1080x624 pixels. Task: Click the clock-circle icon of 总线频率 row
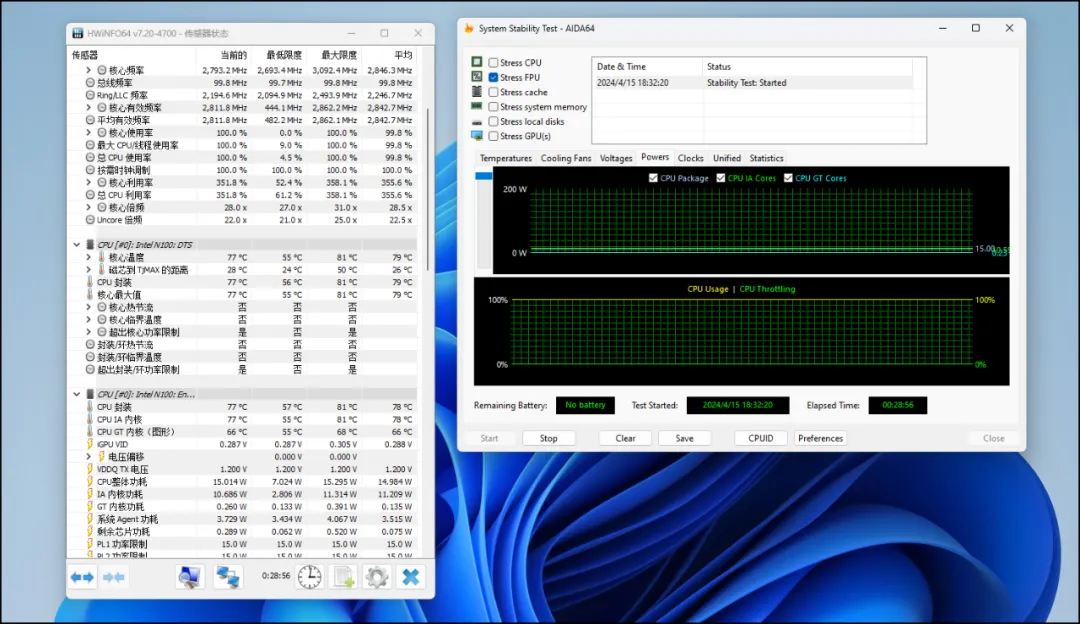(x=90, y=83)
